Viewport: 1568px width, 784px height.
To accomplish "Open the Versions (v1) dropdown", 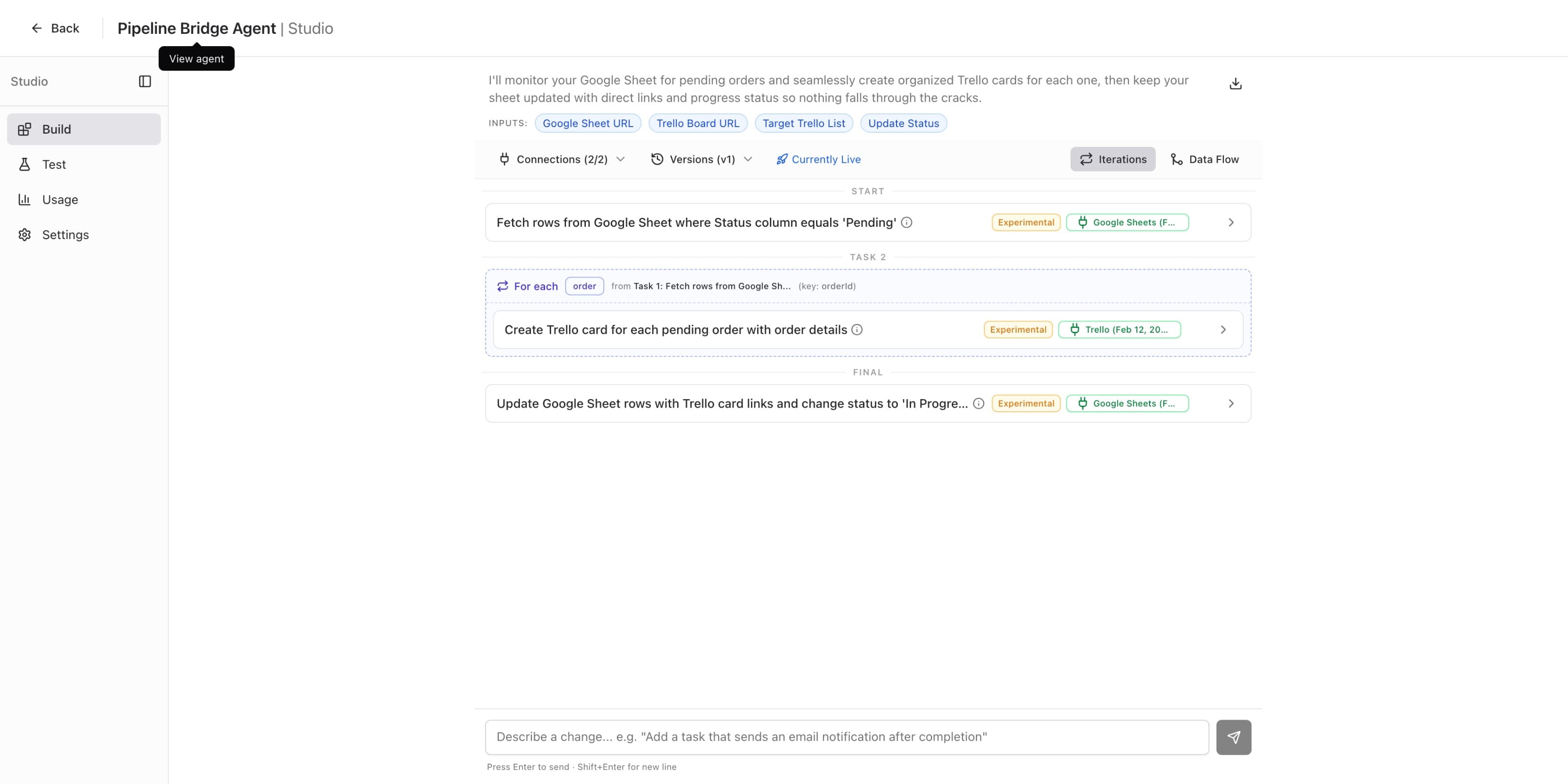I will [x=702, y=159].
